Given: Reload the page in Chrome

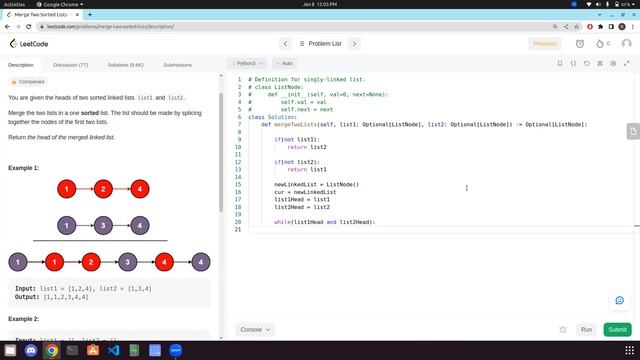Looking at the screenshot, I should point(29,27).
